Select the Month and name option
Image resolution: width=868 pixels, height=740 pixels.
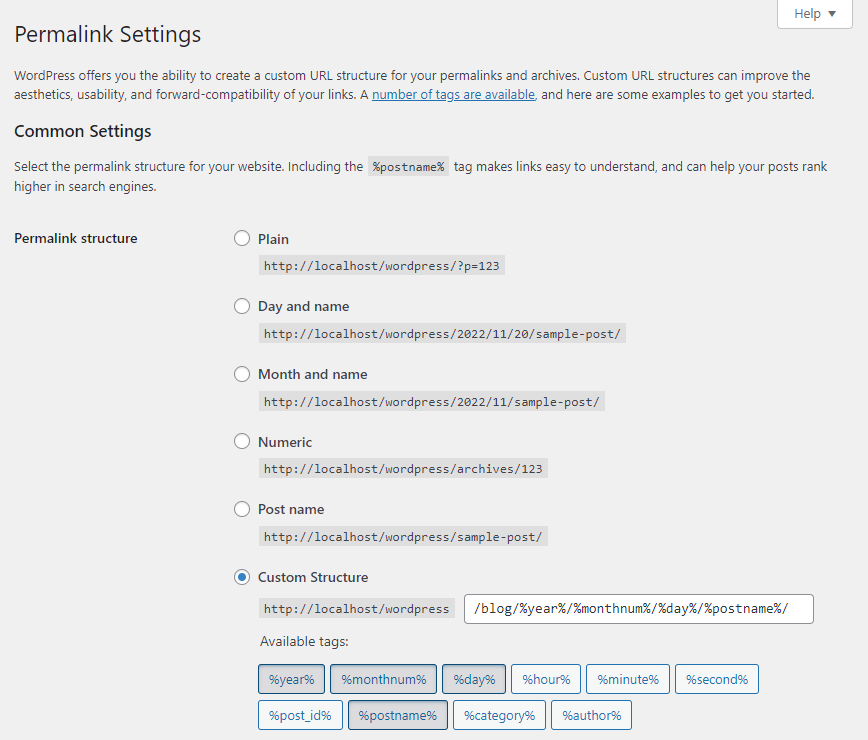(x=241, y=373)
